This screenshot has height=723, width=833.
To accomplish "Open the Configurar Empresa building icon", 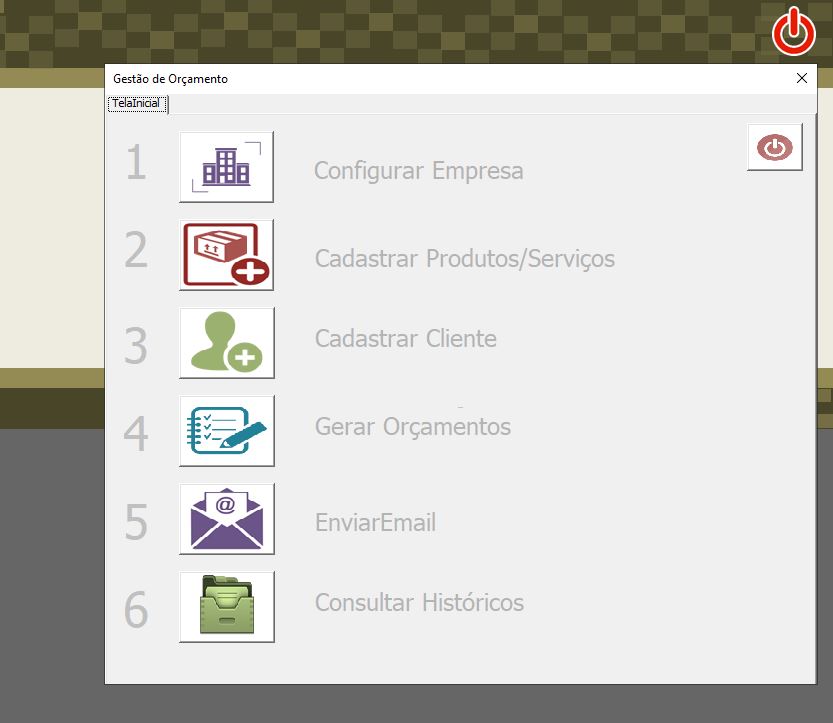I will tap(227, 167).
